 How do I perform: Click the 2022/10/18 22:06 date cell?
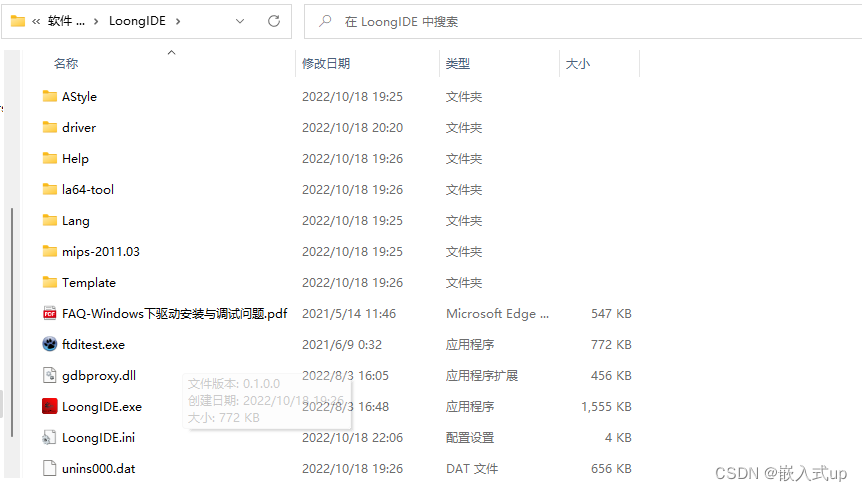pos(352,438)
